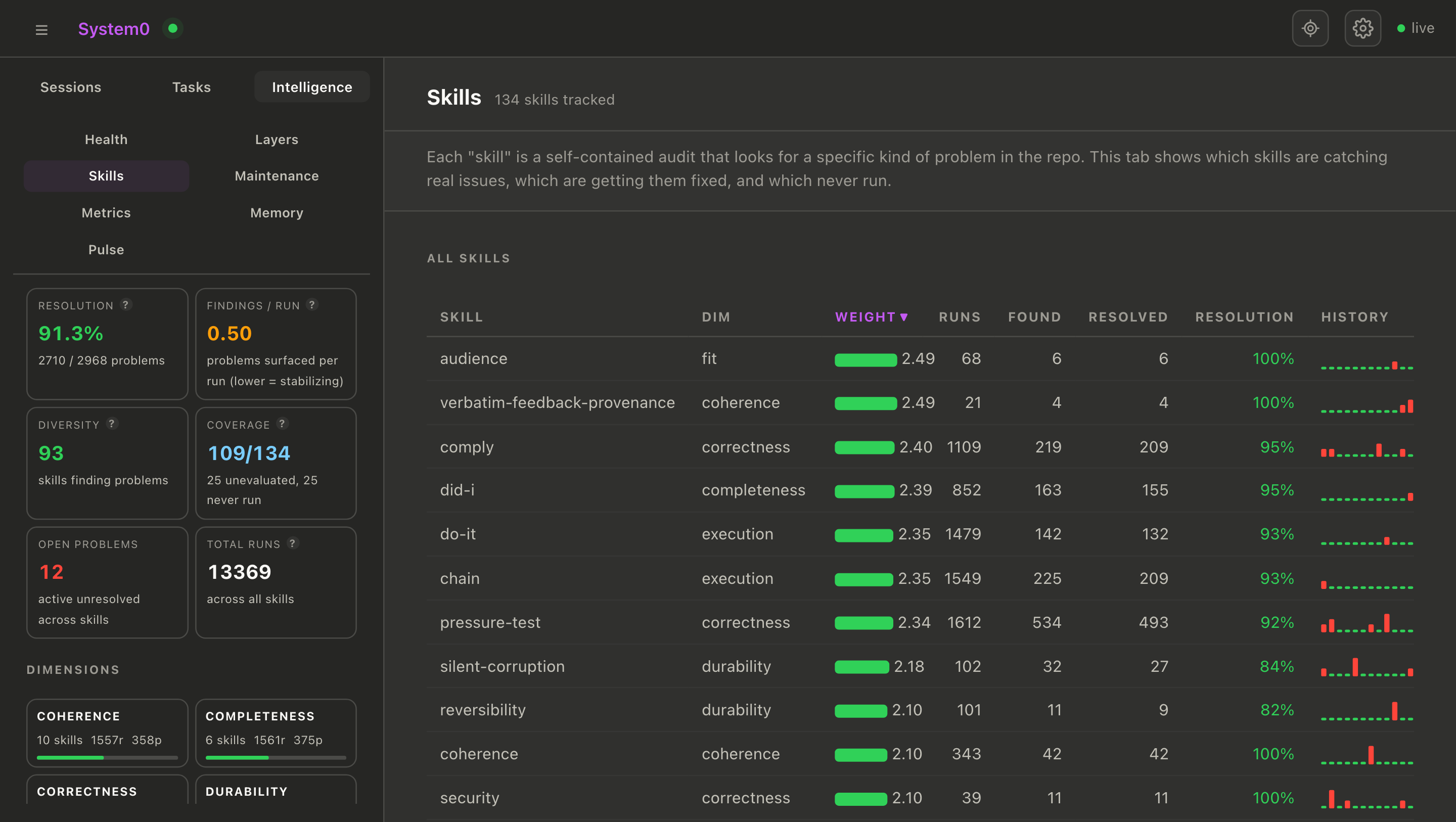Open the Health section
The image size is (1456, 822).
[x=106, y=139]
